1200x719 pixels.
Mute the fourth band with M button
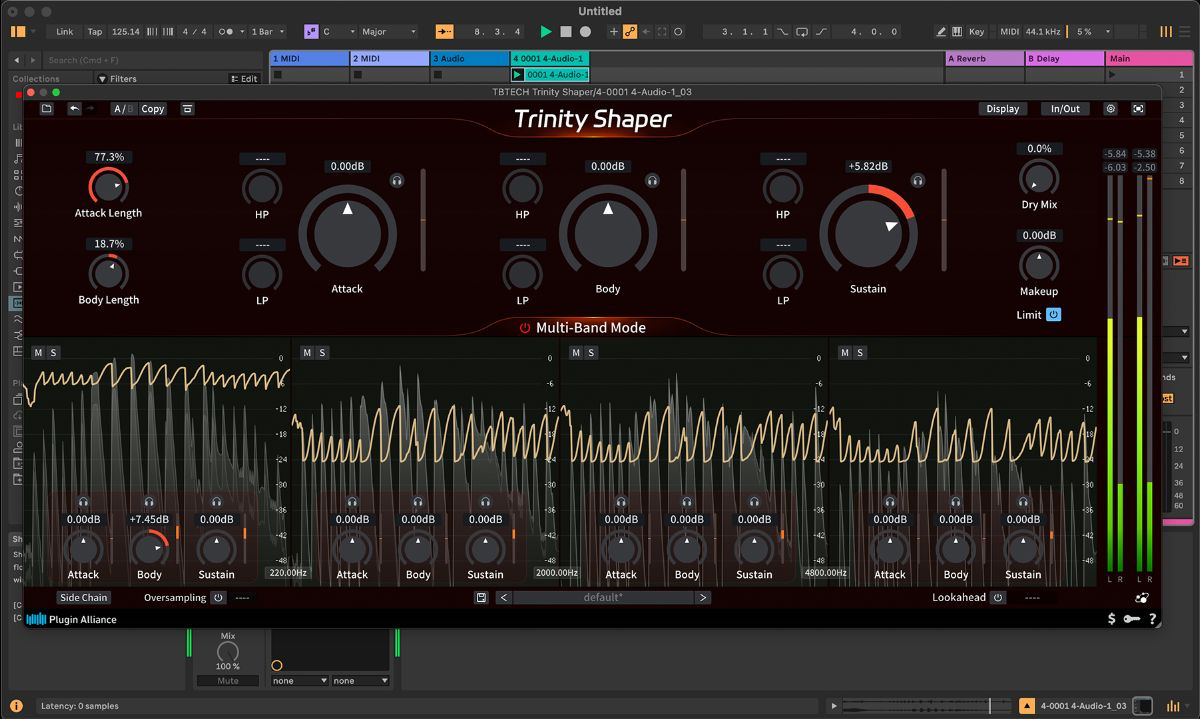(x=845, y=352)
